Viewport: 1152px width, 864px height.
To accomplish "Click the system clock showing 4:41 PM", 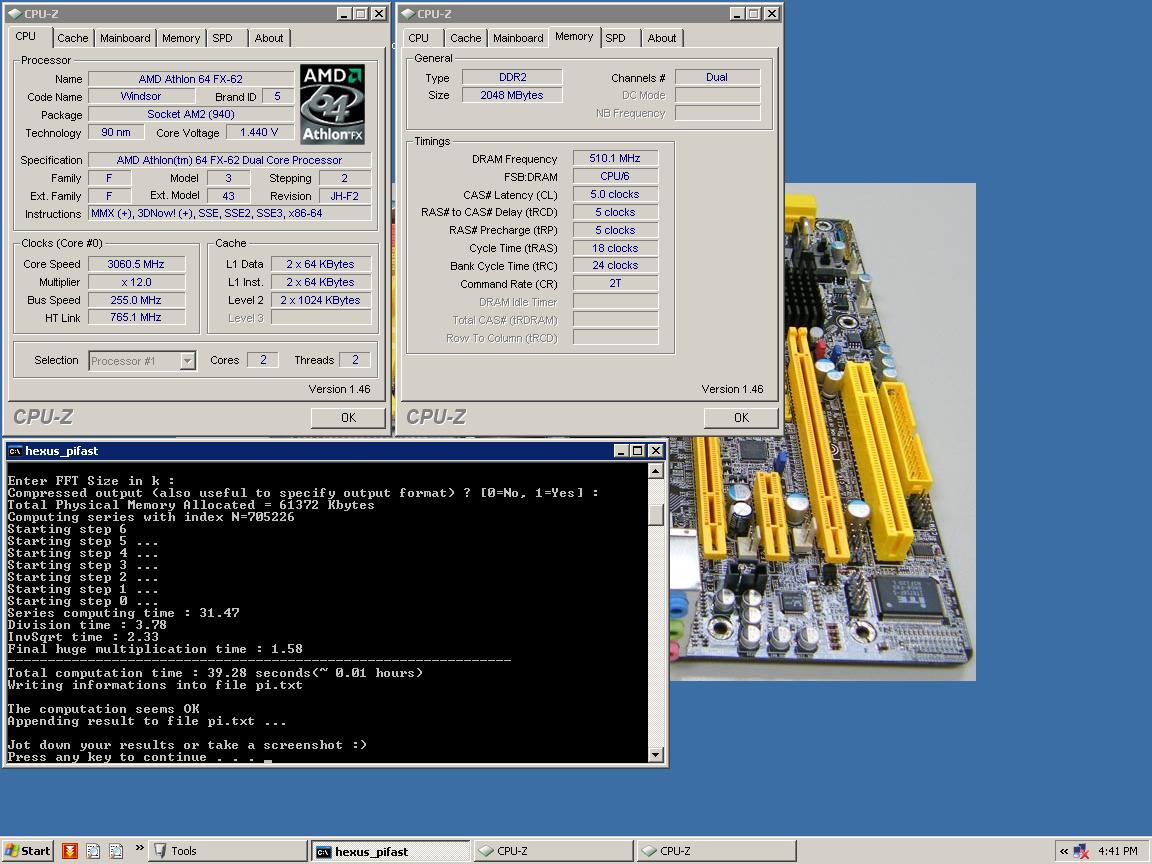I will click(x=1117, y=851).
